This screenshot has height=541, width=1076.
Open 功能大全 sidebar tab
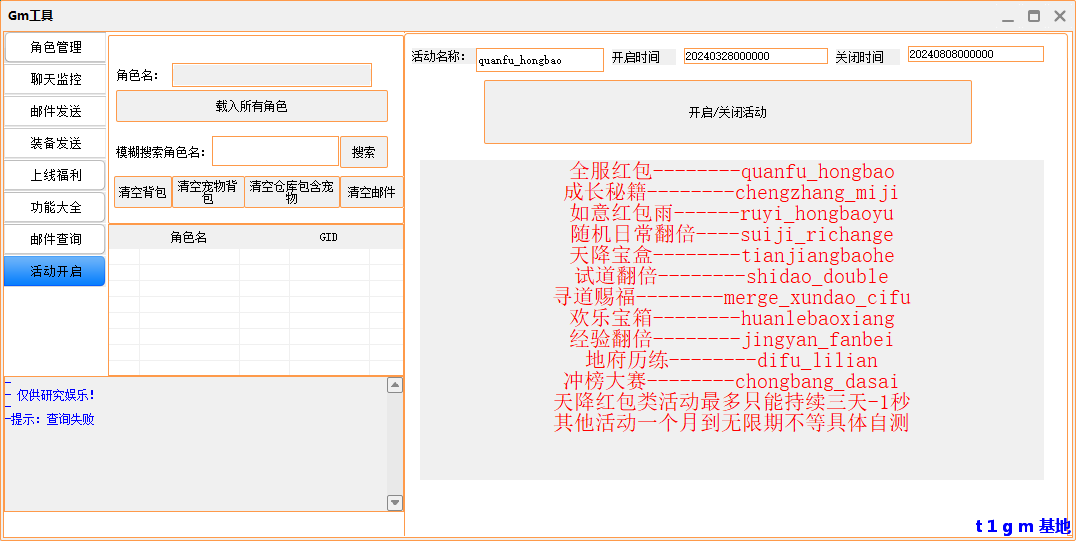[55, 207]
